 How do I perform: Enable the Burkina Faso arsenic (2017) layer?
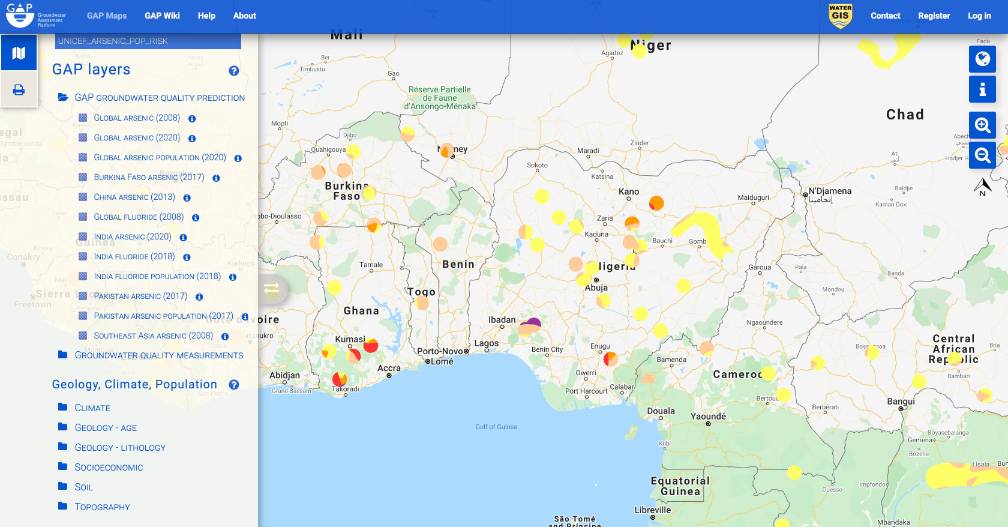pos(83,177)
